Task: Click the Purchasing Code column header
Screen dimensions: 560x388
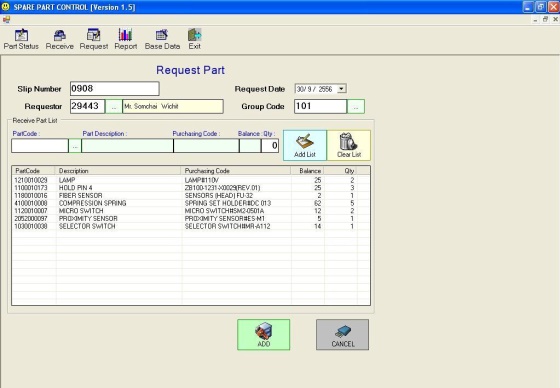Action: (x=236, y=171)
